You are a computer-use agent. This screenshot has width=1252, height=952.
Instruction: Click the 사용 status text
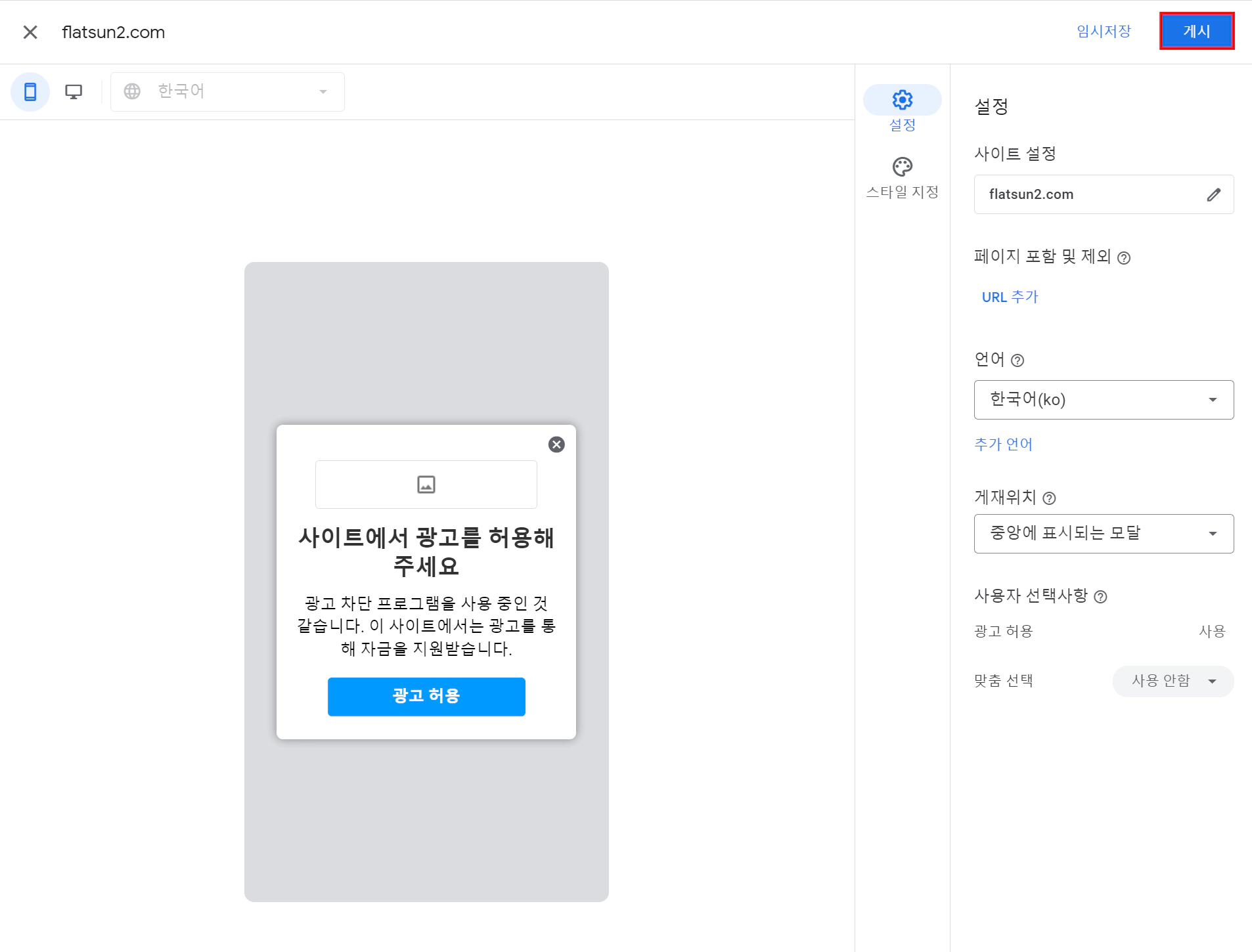[1212, 632]
